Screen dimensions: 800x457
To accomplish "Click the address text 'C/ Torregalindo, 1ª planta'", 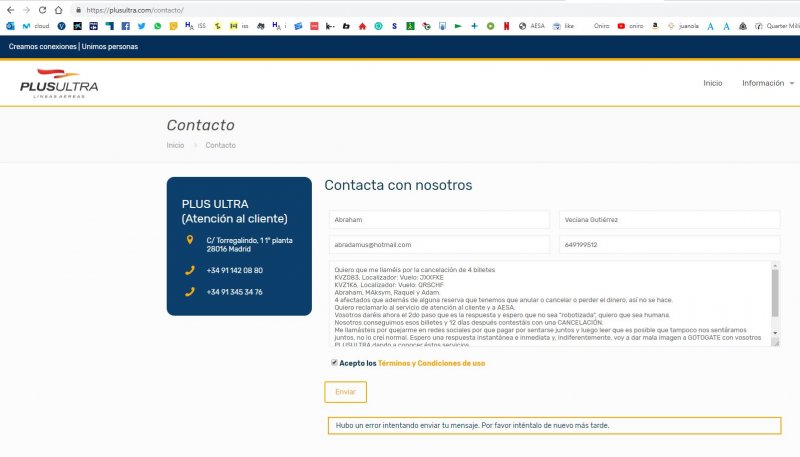I will (x=249, y=240).
